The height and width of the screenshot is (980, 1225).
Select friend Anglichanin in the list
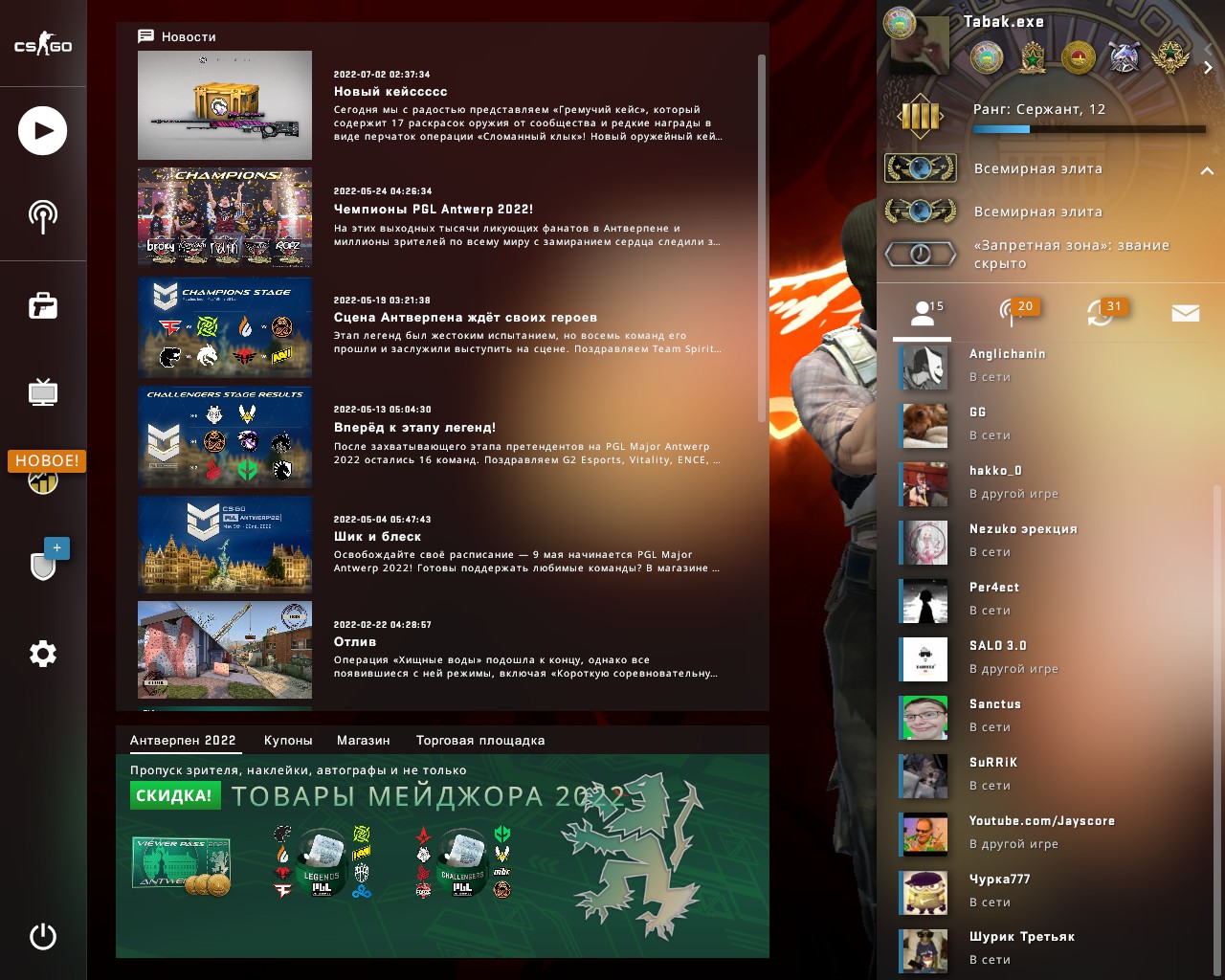click(1053, 367)
